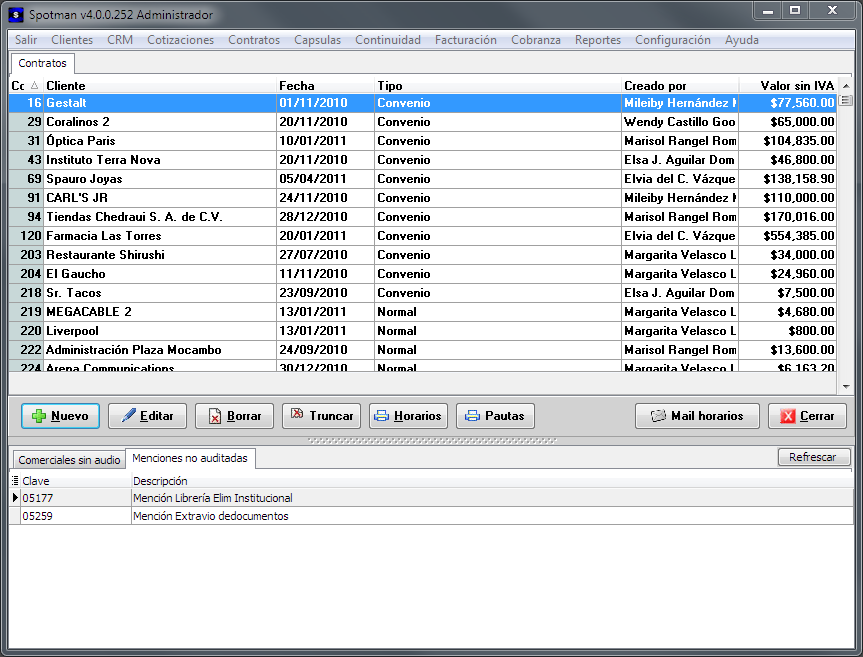The width and height of the screenshot is (863, 657).
Task: Open the Cobranza menu
Action: click(x=536, y=40)
